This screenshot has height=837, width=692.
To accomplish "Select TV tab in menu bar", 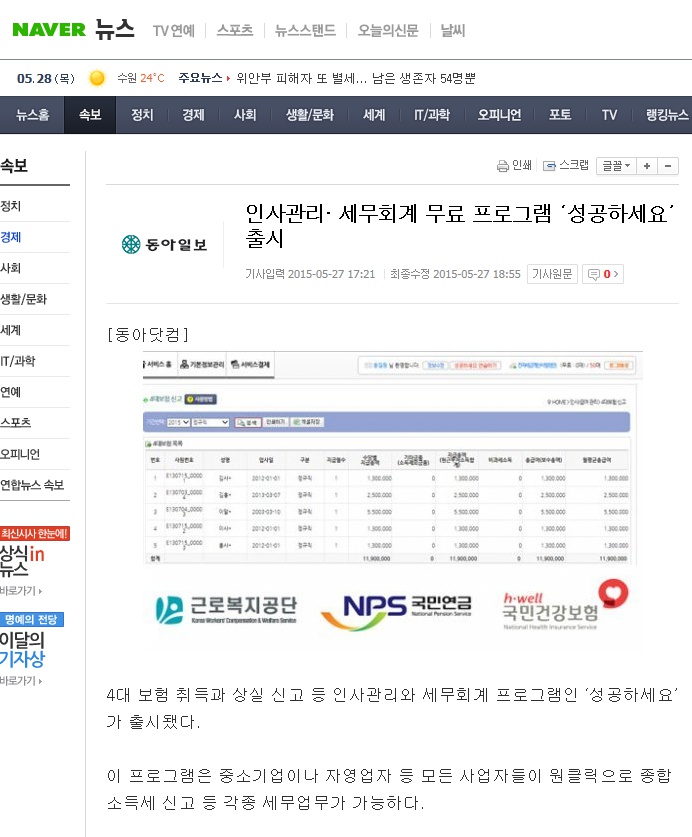I will click(609, 115).
